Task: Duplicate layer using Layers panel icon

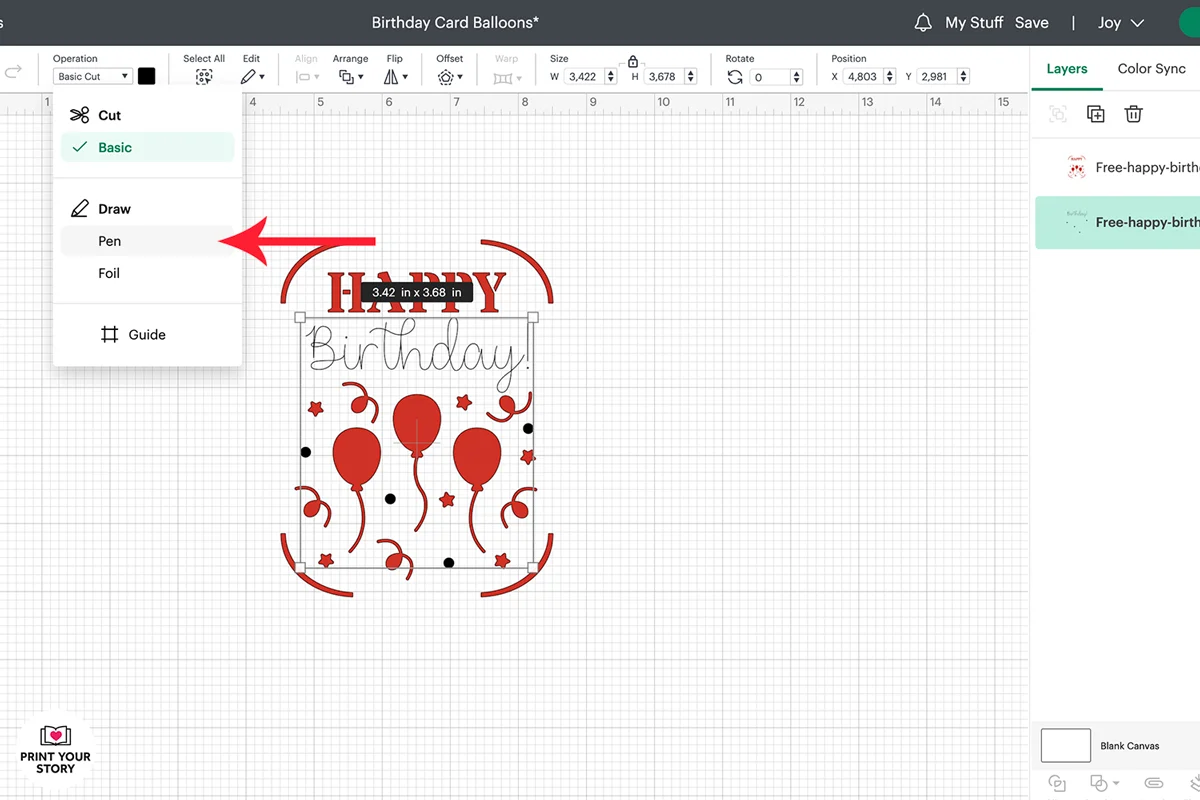Action: [x=1096, y=114]
